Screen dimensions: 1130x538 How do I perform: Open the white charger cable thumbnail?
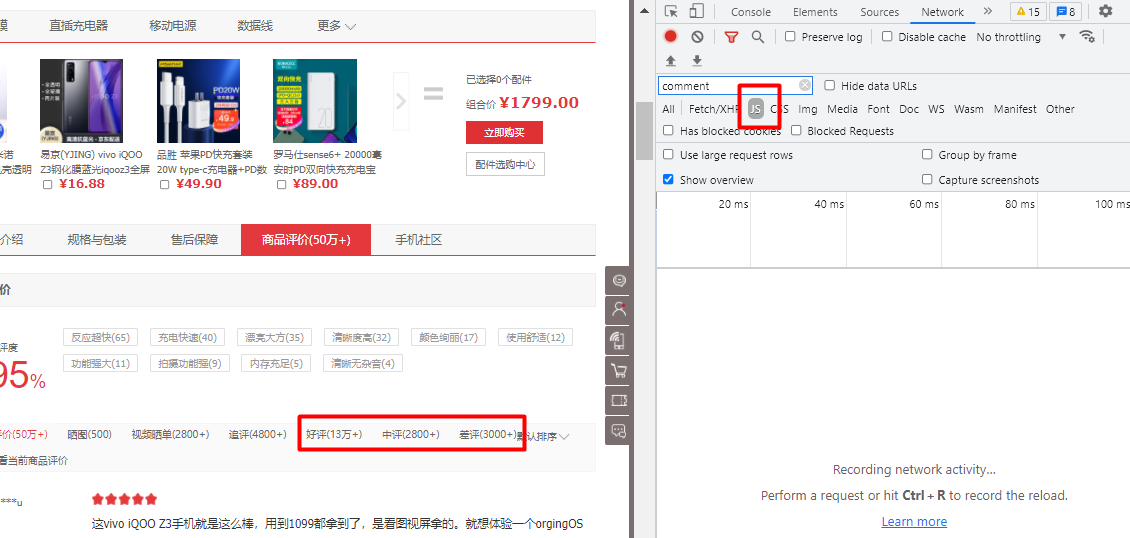198,101
